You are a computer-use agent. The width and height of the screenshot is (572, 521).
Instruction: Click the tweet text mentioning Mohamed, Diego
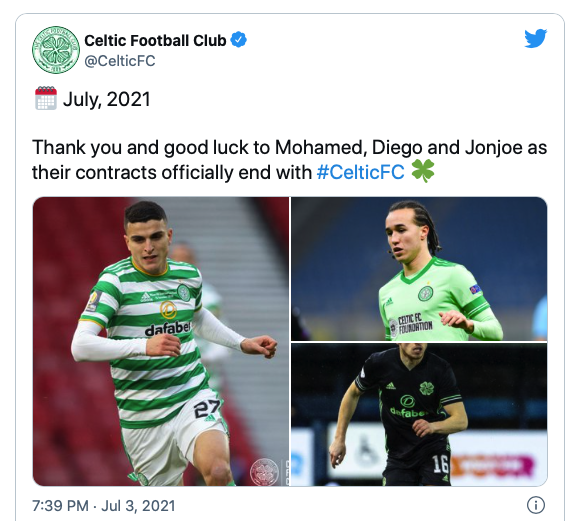coord(289,159)
